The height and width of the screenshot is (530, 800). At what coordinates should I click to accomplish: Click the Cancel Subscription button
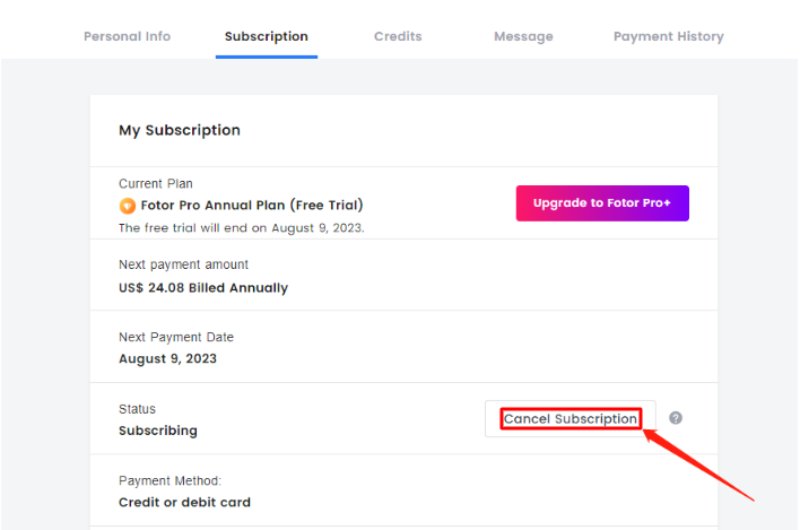(570, 419)
